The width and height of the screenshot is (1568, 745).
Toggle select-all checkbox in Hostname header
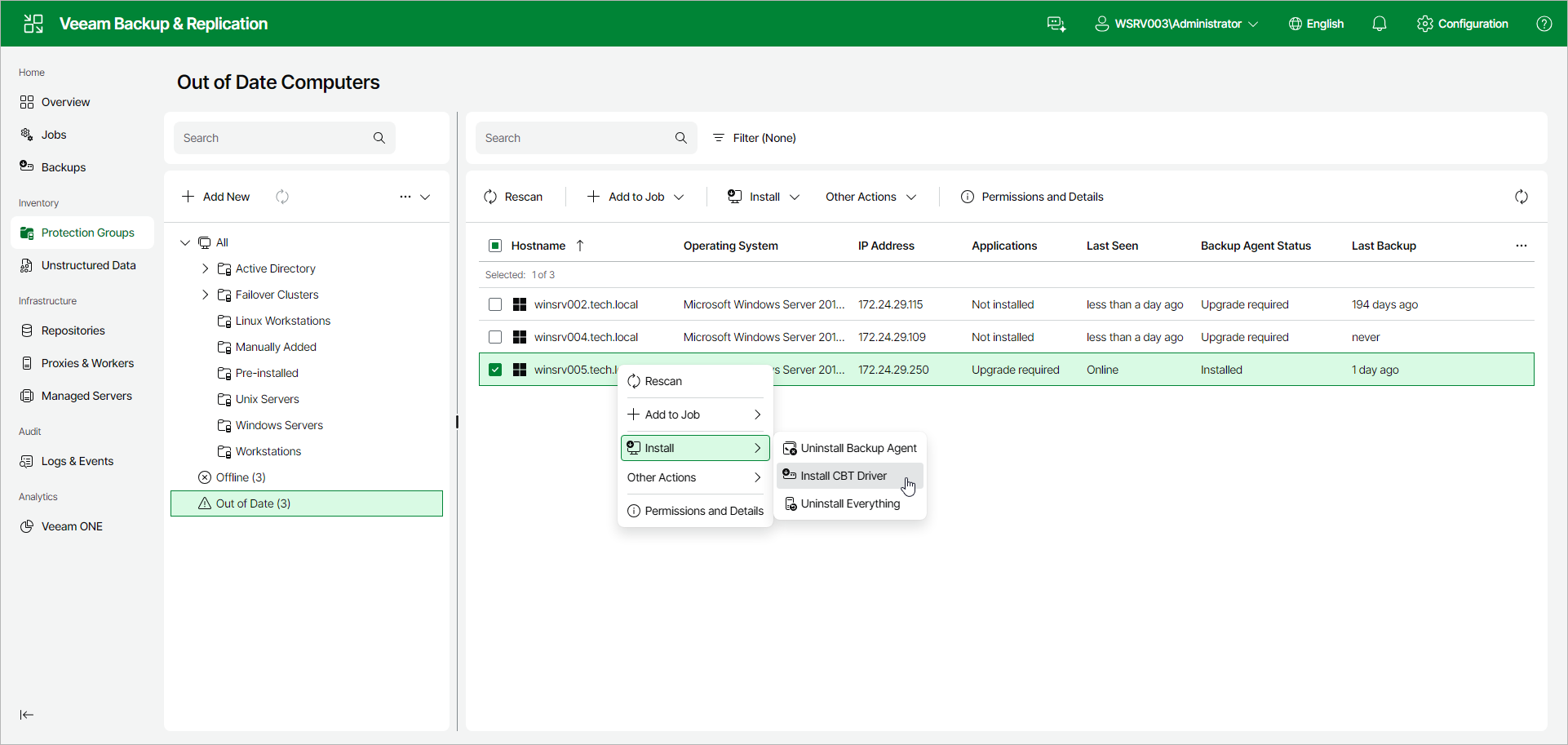pos(495,246)
